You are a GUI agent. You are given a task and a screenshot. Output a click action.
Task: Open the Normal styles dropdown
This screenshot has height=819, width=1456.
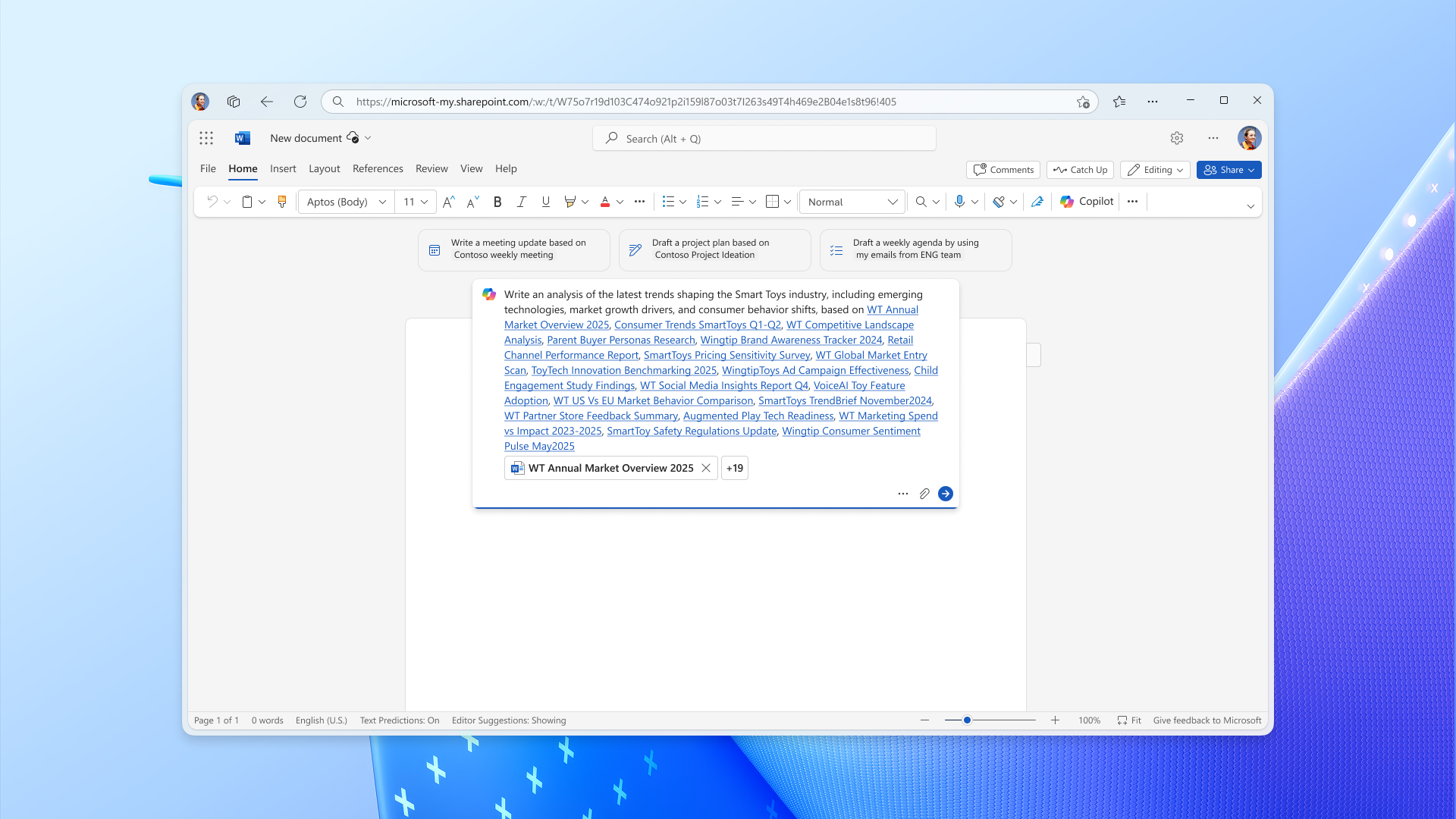(x=852, y=202)
